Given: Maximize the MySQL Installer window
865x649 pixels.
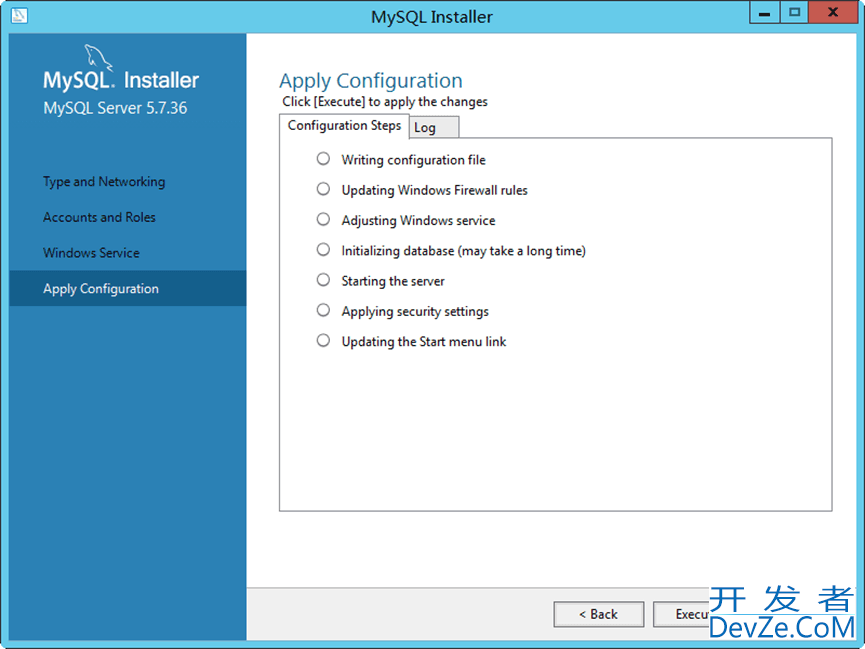Looking at the screenshot, I should click(794, 13).
